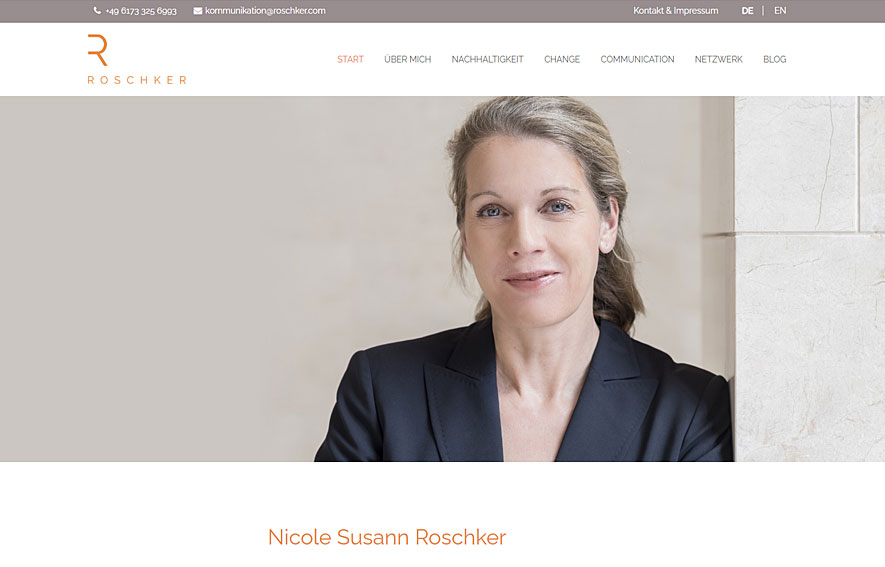Click the marble wall area of banner

tap(810, 279)
